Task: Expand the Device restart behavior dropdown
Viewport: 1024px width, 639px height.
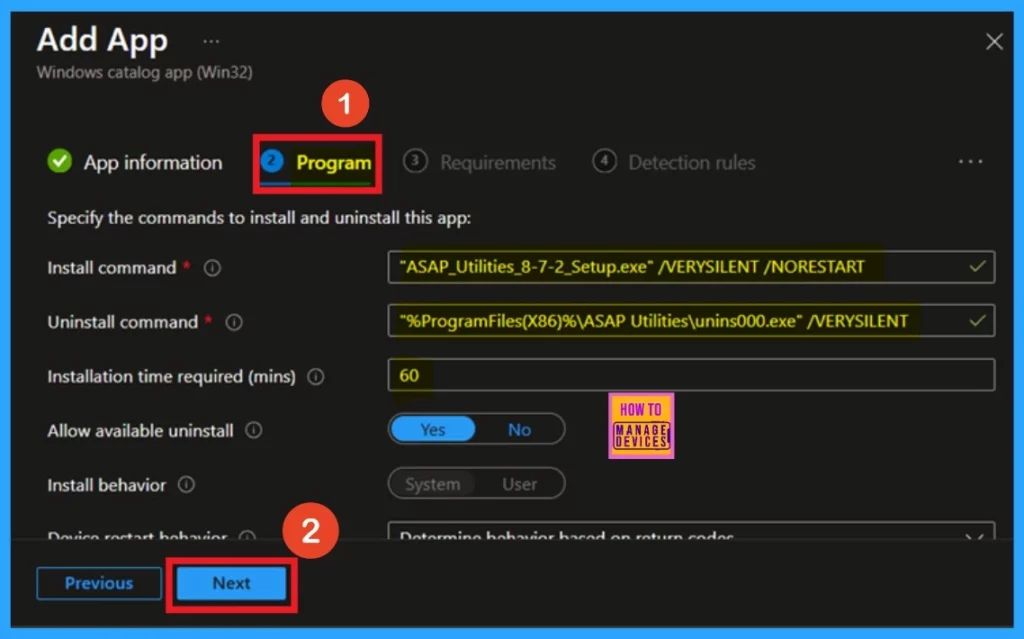Action: [x=691, y=531]
